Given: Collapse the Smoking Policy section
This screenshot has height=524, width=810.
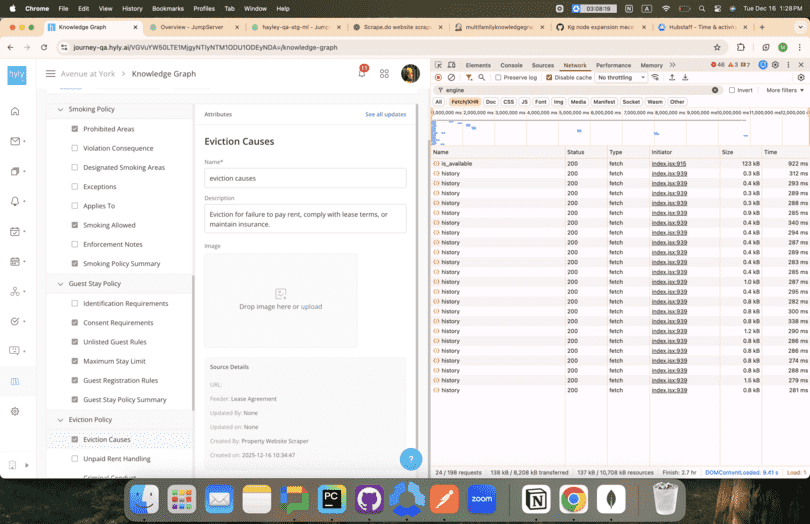Looking at the screenshot, I should [60, 109].
